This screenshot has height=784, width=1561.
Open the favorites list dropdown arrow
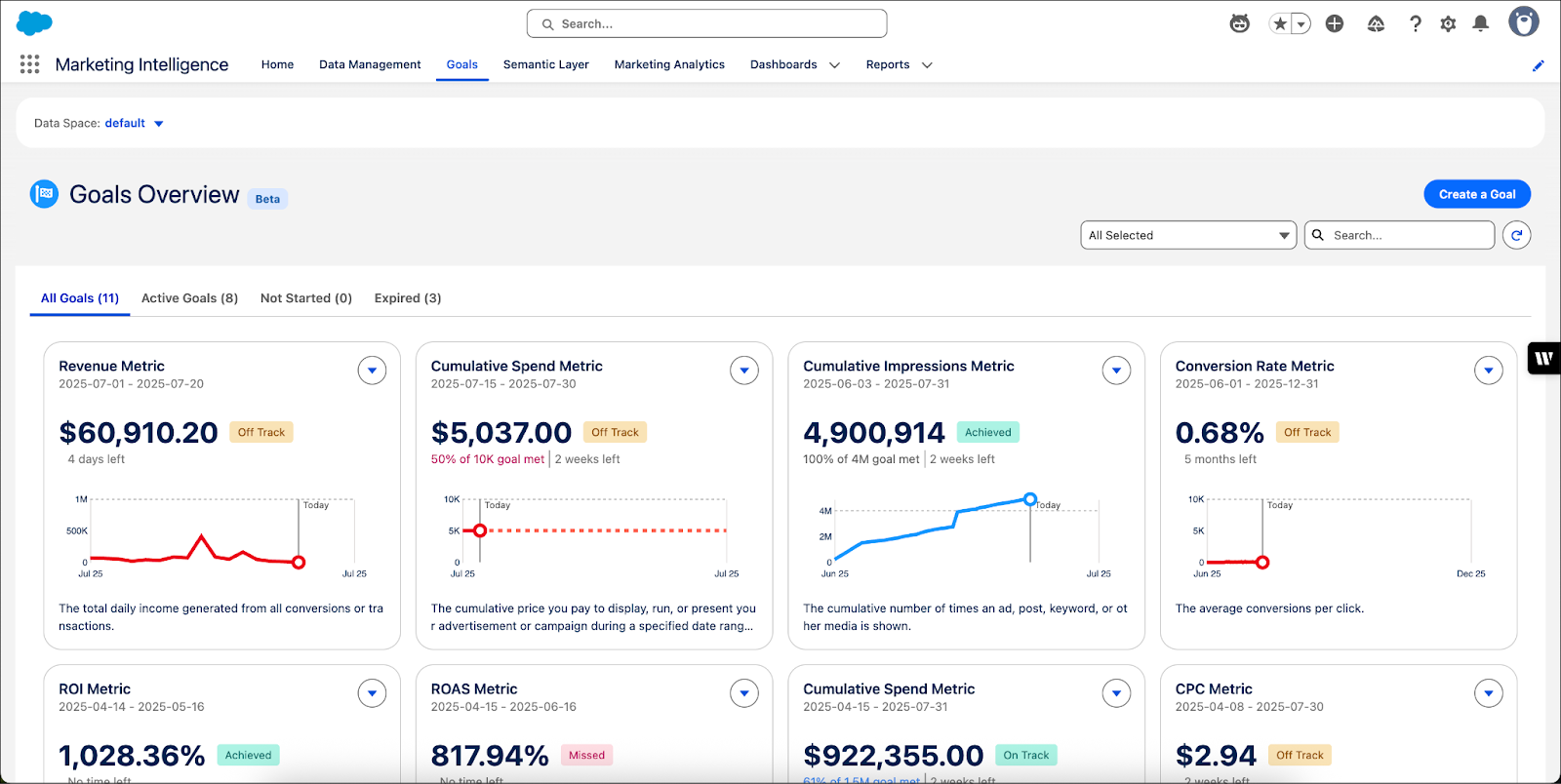1301,23
